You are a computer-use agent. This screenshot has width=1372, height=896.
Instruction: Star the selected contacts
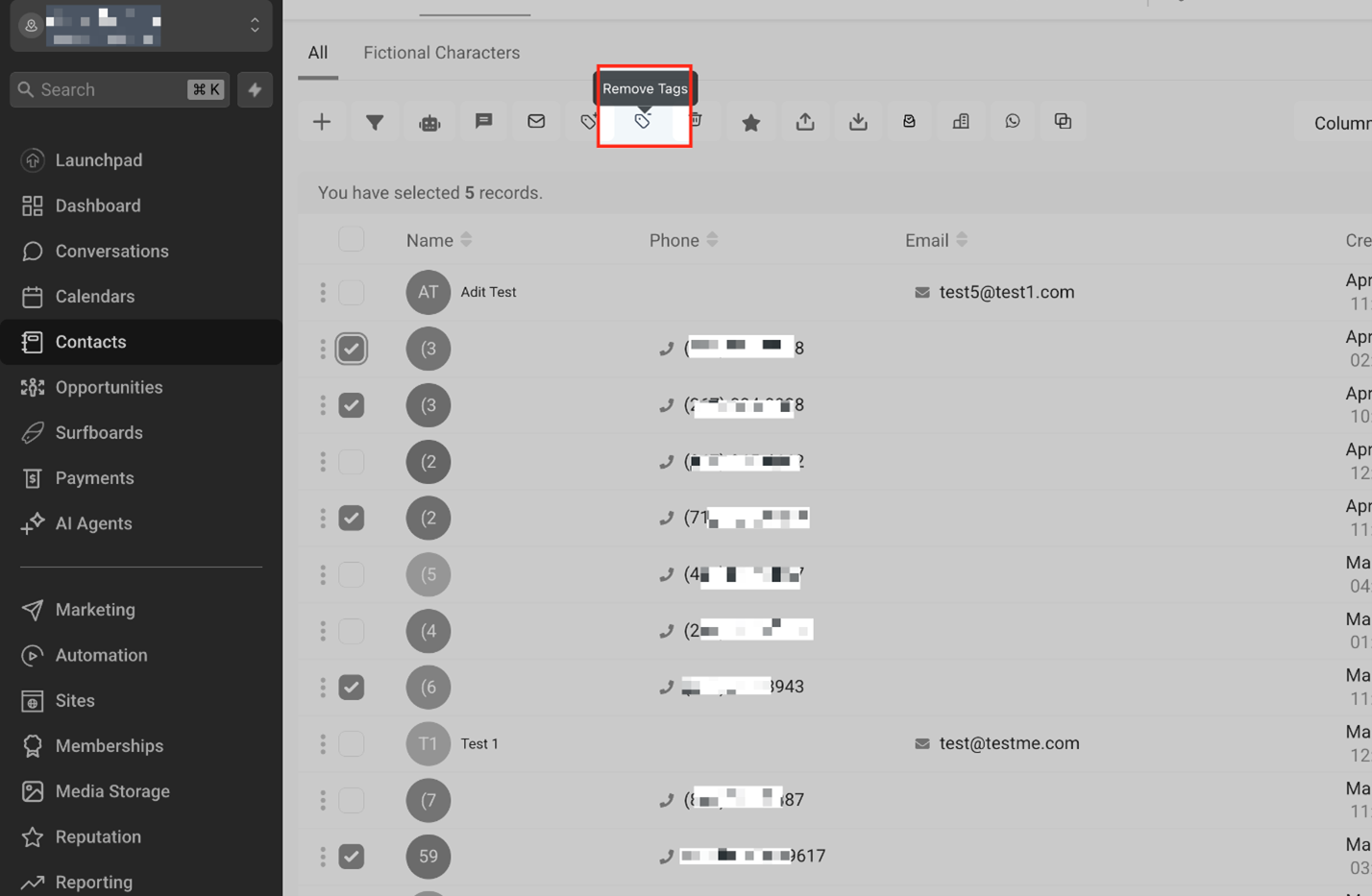click(x=749, y=121)
